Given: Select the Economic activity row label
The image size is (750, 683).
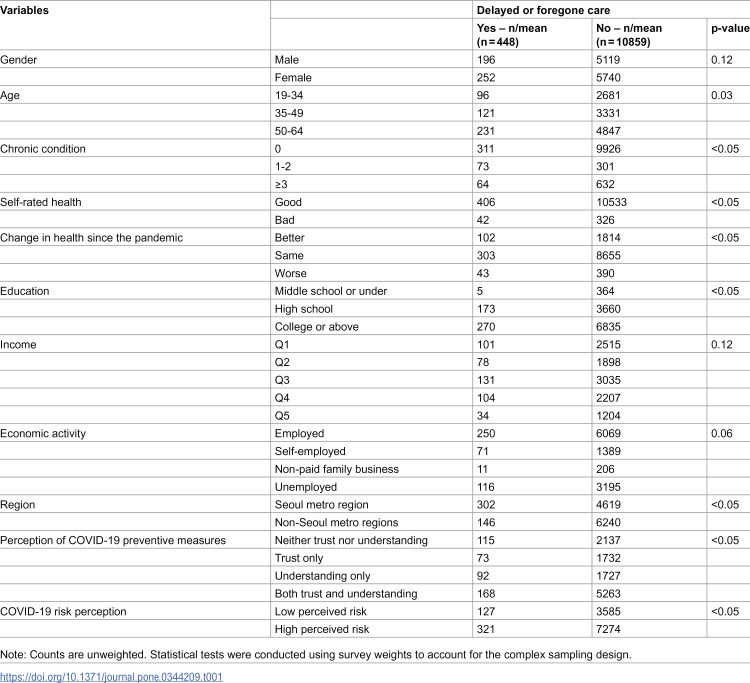Looking at the screenshot, I should (x=43, y=433).
